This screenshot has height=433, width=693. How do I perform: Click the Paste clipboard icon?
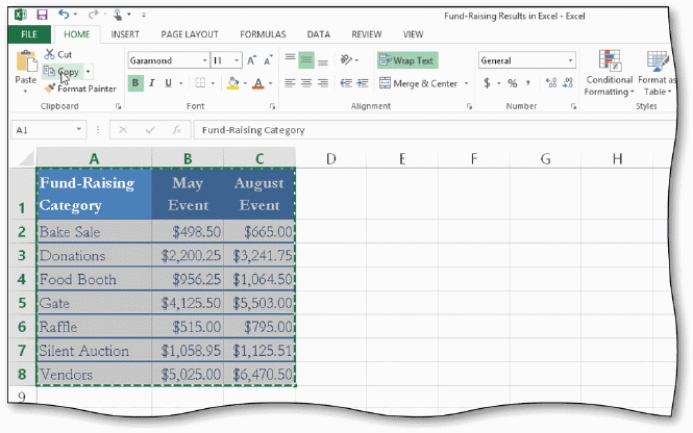click(26, 61)
